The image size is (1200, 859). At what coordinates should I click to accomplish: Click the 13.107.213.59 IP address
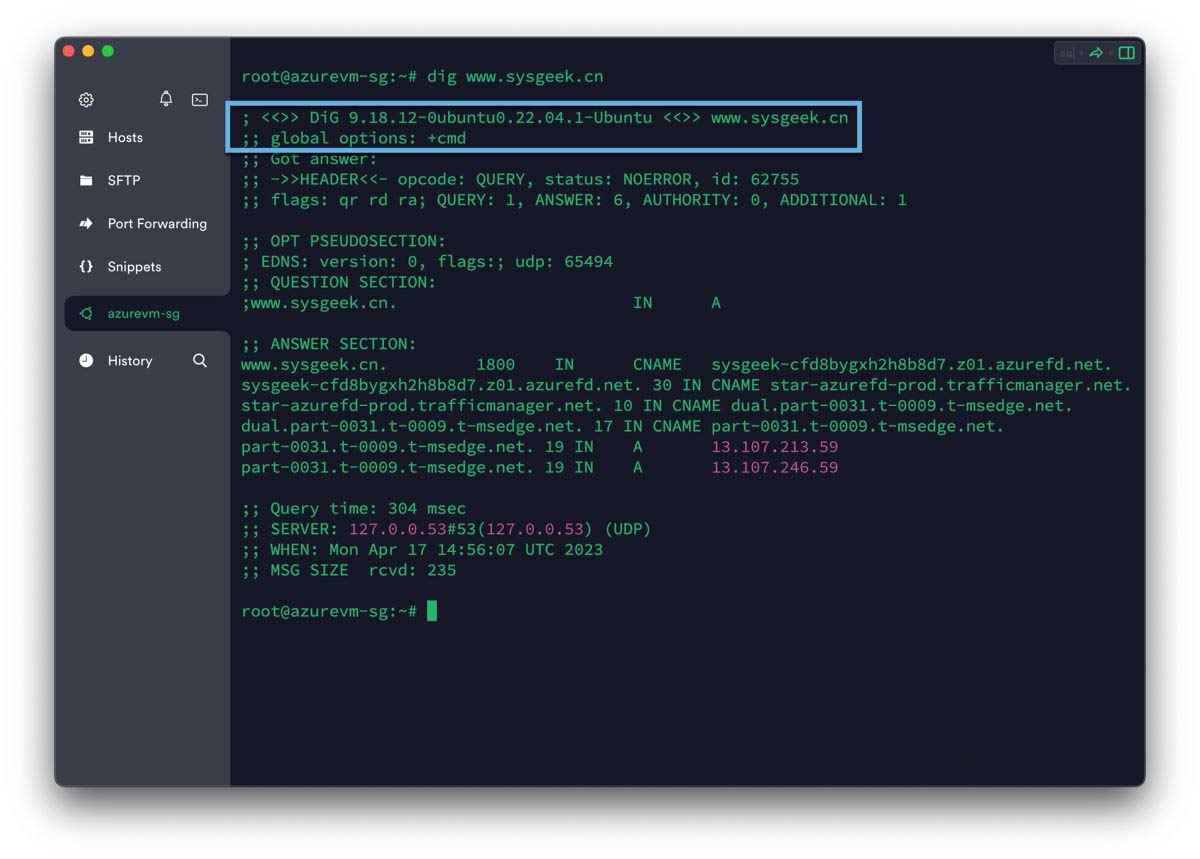[x=774, y=447]
